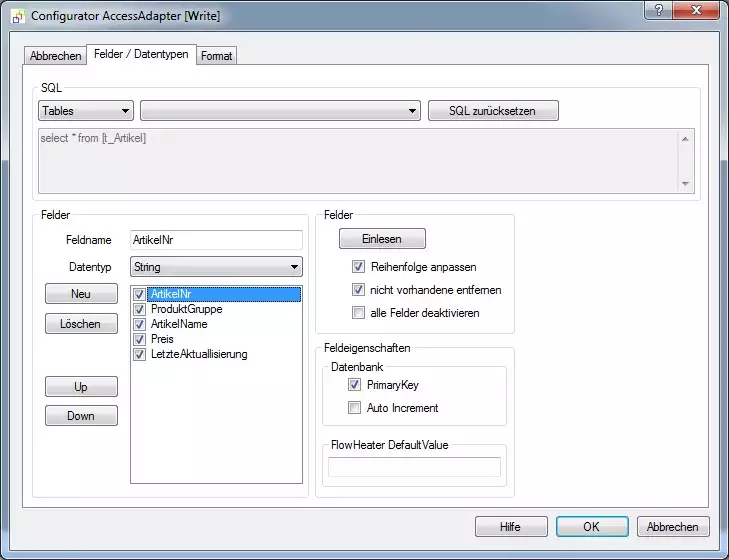The height and width of the screenshot is (560, 729).
Task: Uncheck nicht vorhandene entfernen option
Action: [358, 290]
